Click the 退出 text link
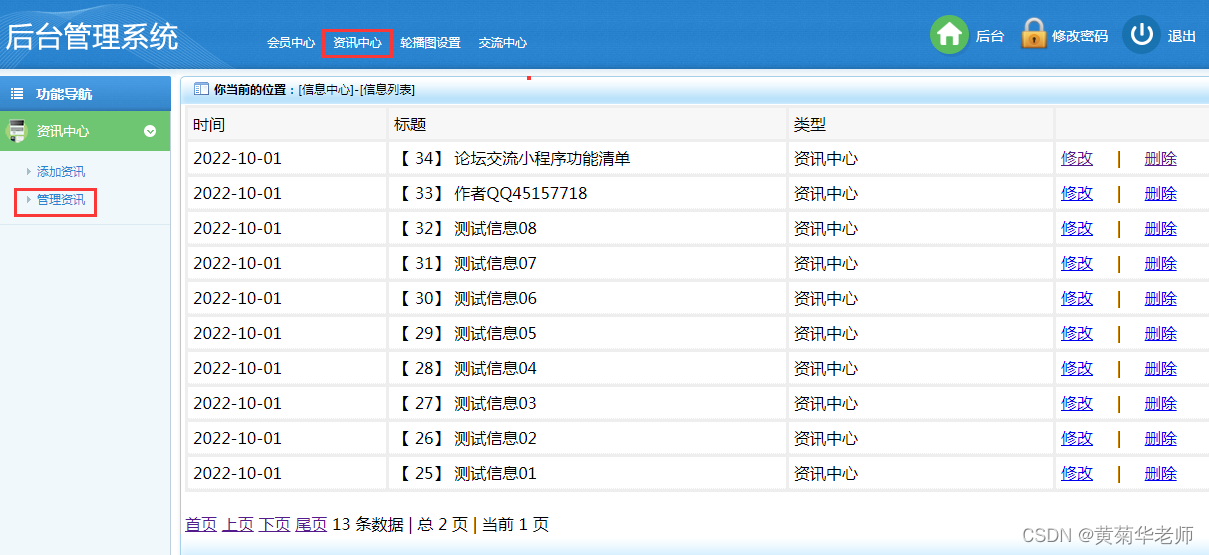This screenshot has width=1209, height=555. click(x=1182, y=36)
